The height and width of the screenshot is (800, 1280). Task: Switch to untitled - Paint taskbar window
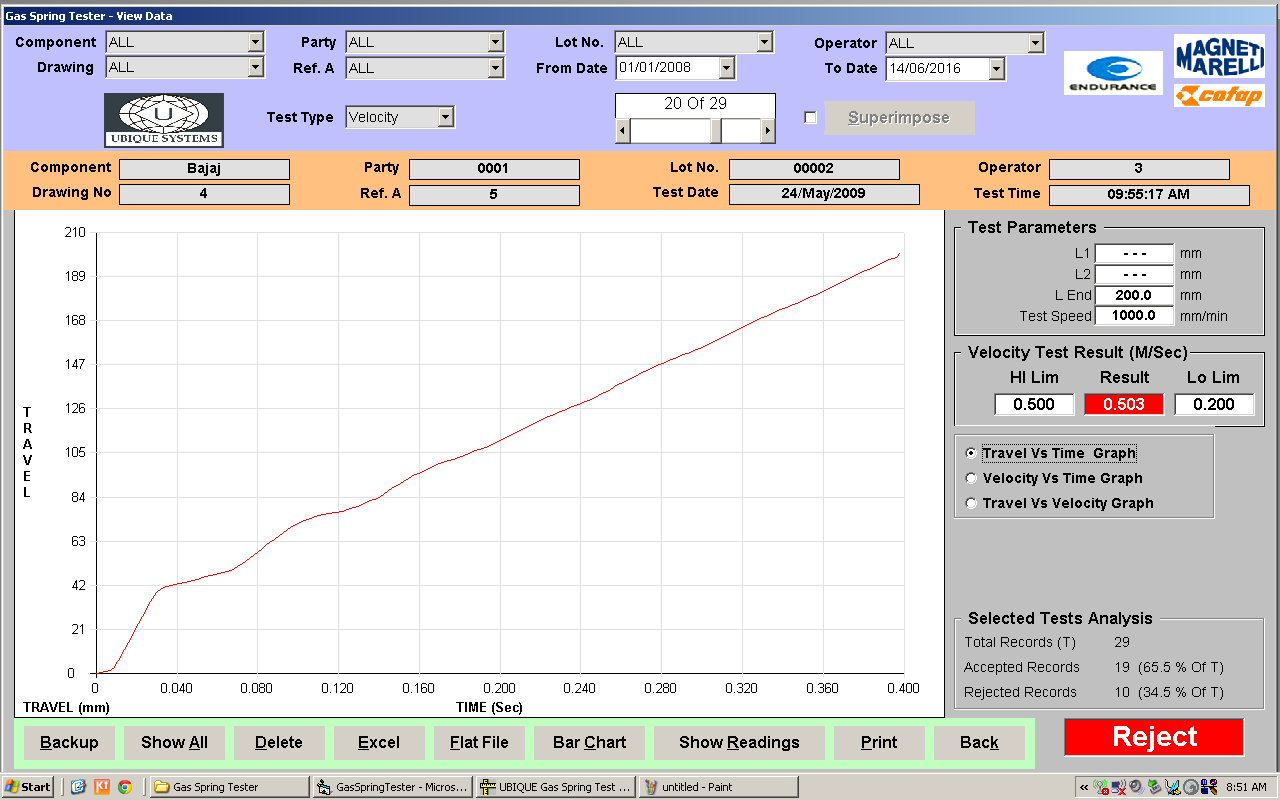coord(718,787)
